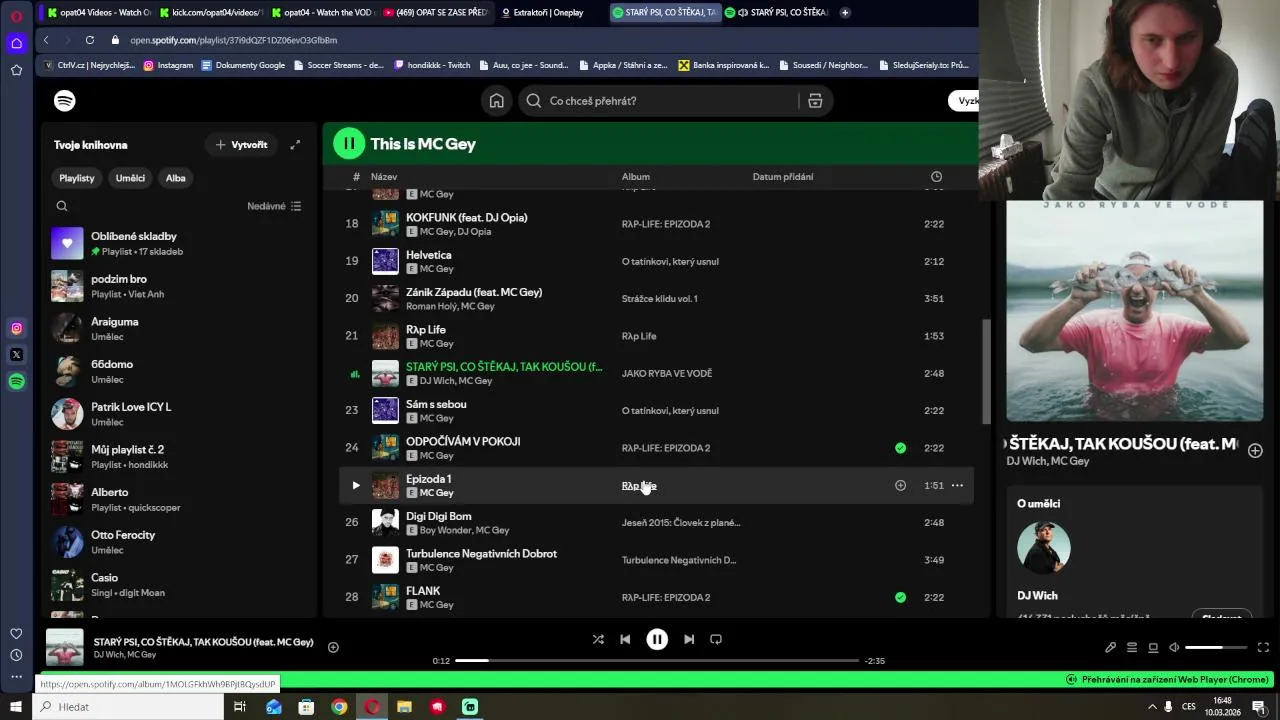Click the duration clock column header
Image resolution: width=1280 pixels, height=720 pixels.
(936, 177)
